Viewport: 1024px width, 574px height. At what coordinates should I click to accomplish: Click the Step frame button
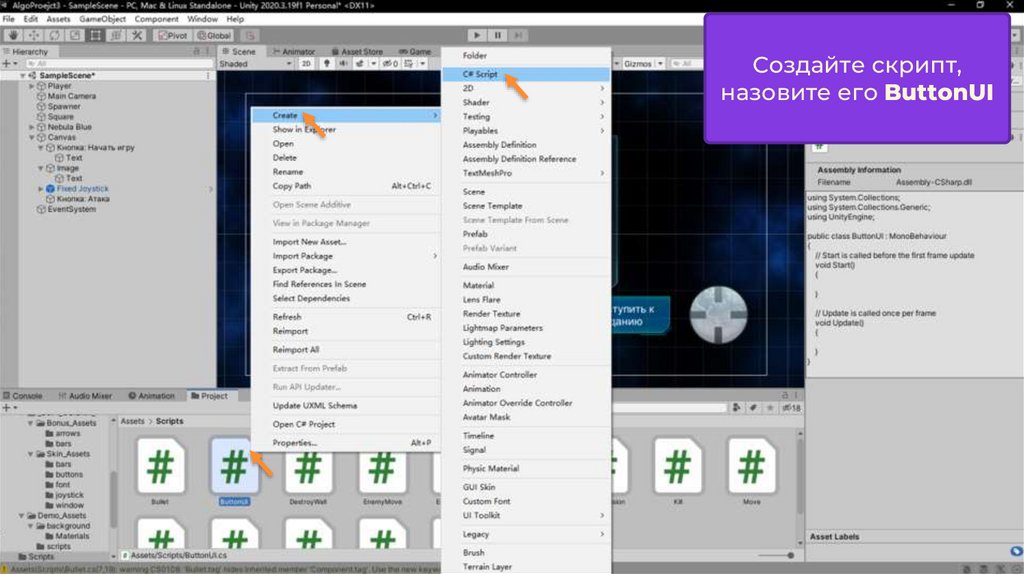[519, 35]
